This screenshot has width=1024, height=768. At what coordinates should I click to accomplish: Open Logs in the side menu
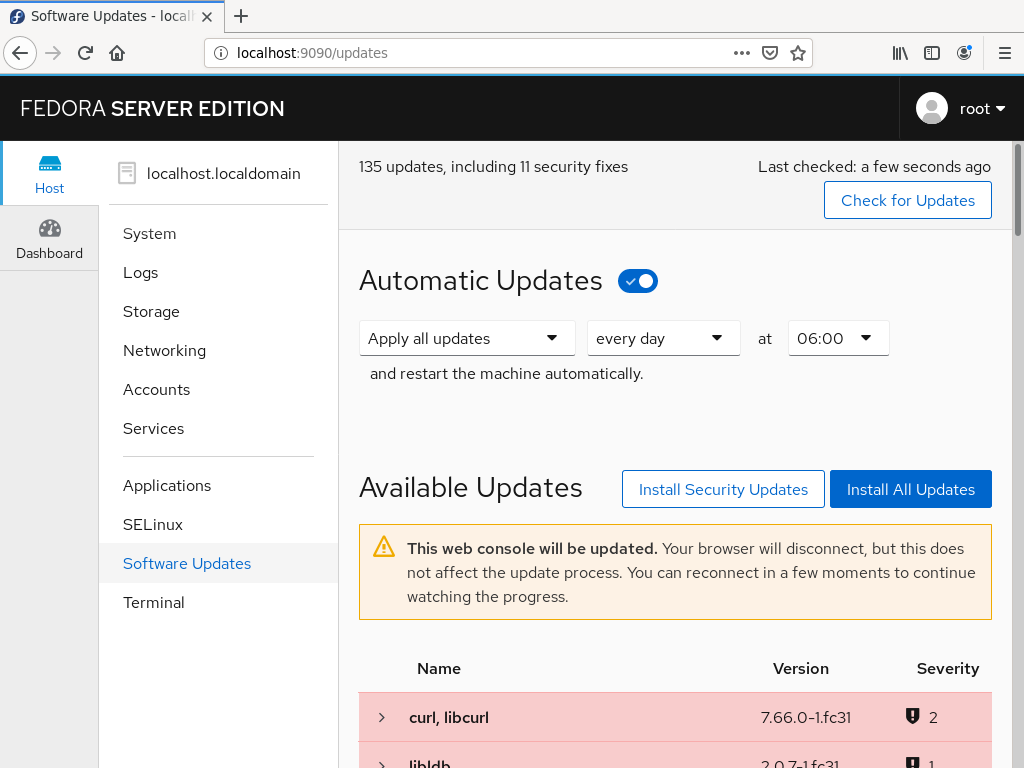pyautogui.click(x=140, y=273)
